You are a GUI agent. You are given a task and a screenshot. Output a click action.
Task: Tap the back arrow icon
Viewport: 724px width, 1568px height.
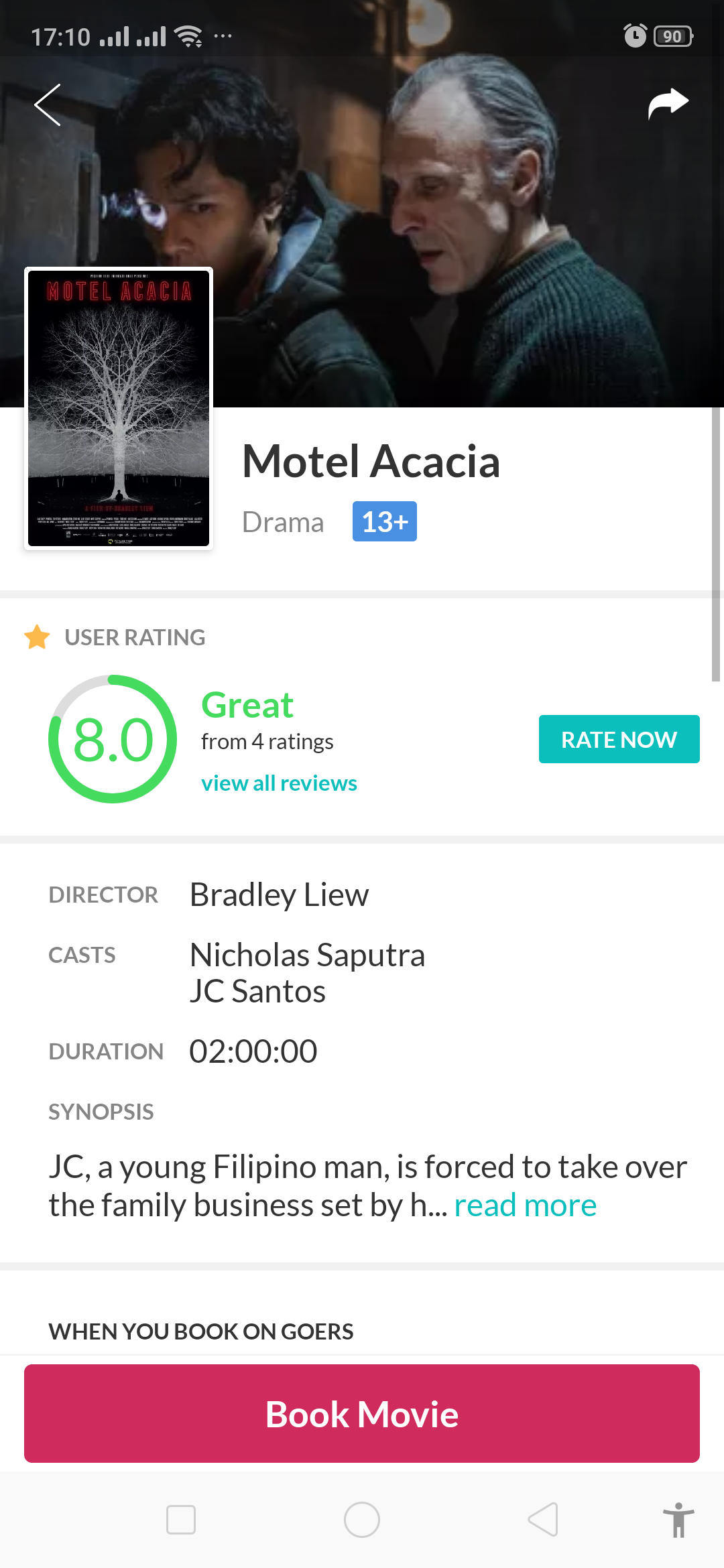pos(48,105)
